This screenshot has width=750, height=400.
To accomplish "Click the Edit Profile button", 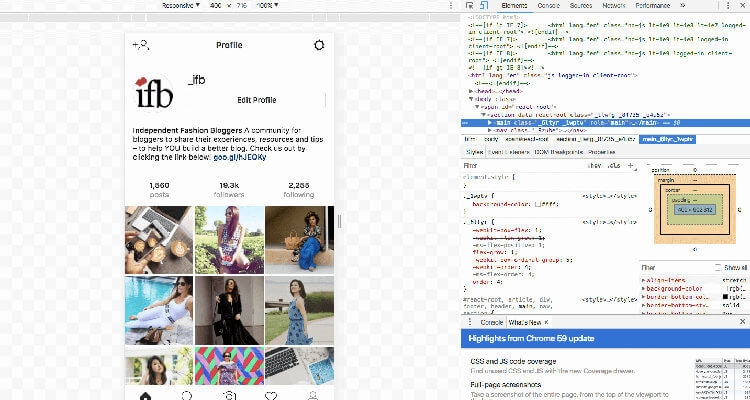I will click(257, 100).
